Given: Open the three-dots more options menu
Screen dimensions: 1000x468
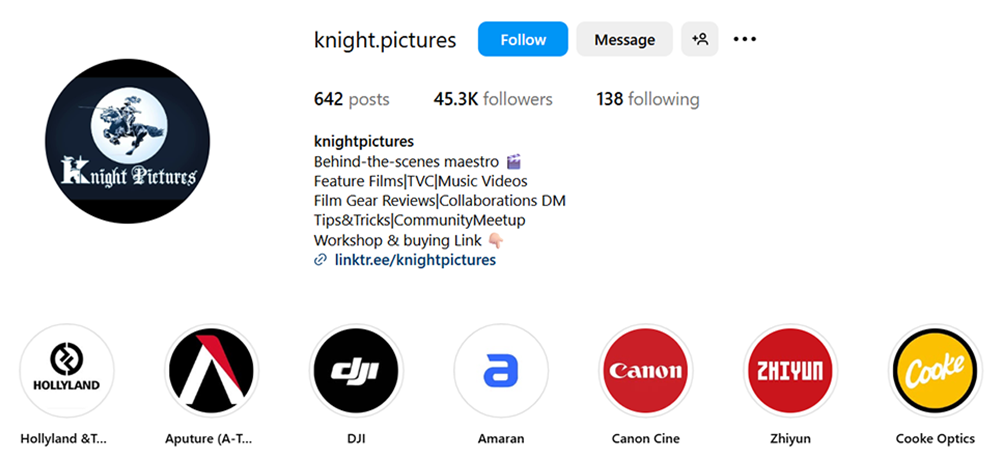Looking at the screenshot, I should pyautogui.click(x=744, y=40).
